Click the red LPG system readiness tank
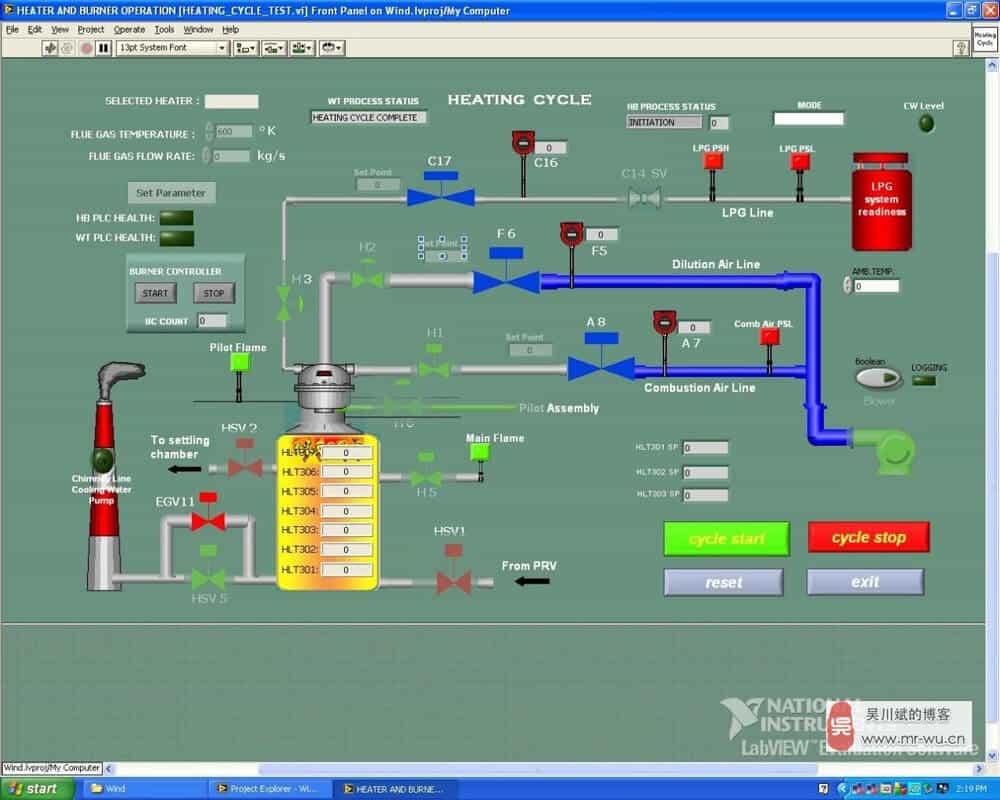This screenshot has width=1000, height=800. click(881, 202)
